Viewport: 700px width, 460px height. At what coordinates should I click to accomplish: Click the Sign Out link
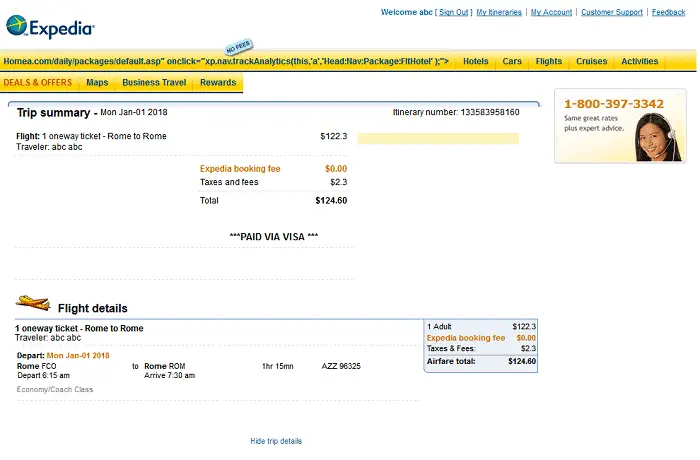[x=454, y=12]
